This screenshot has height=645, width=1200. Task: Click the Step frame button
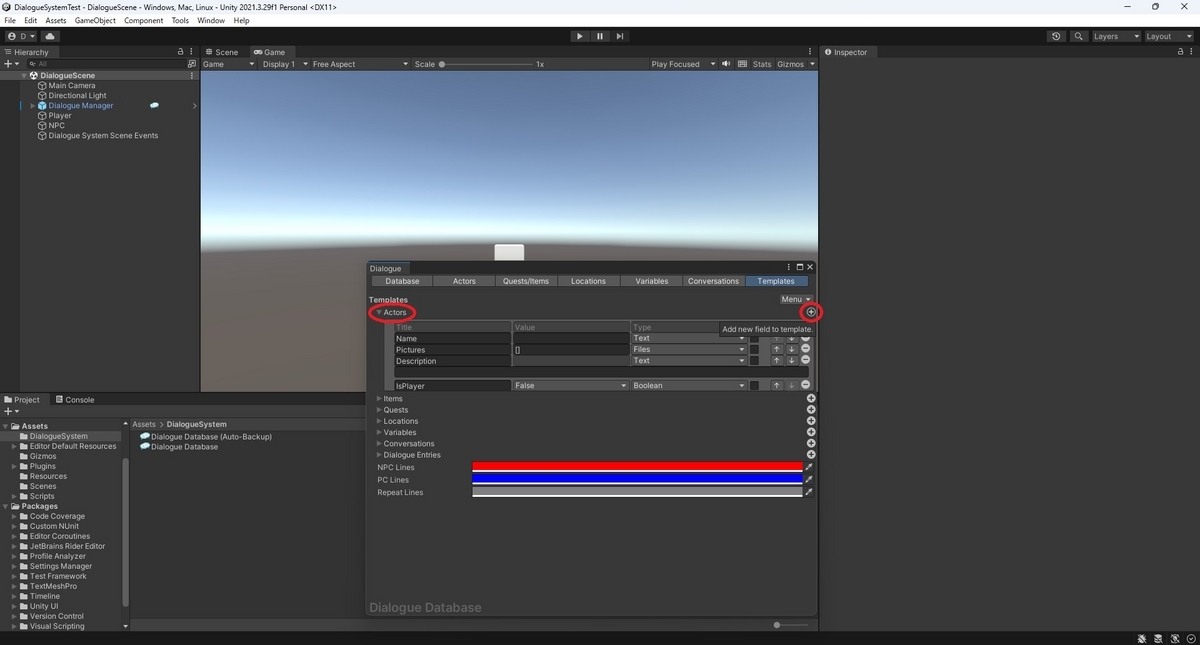[x=620, y=36]
